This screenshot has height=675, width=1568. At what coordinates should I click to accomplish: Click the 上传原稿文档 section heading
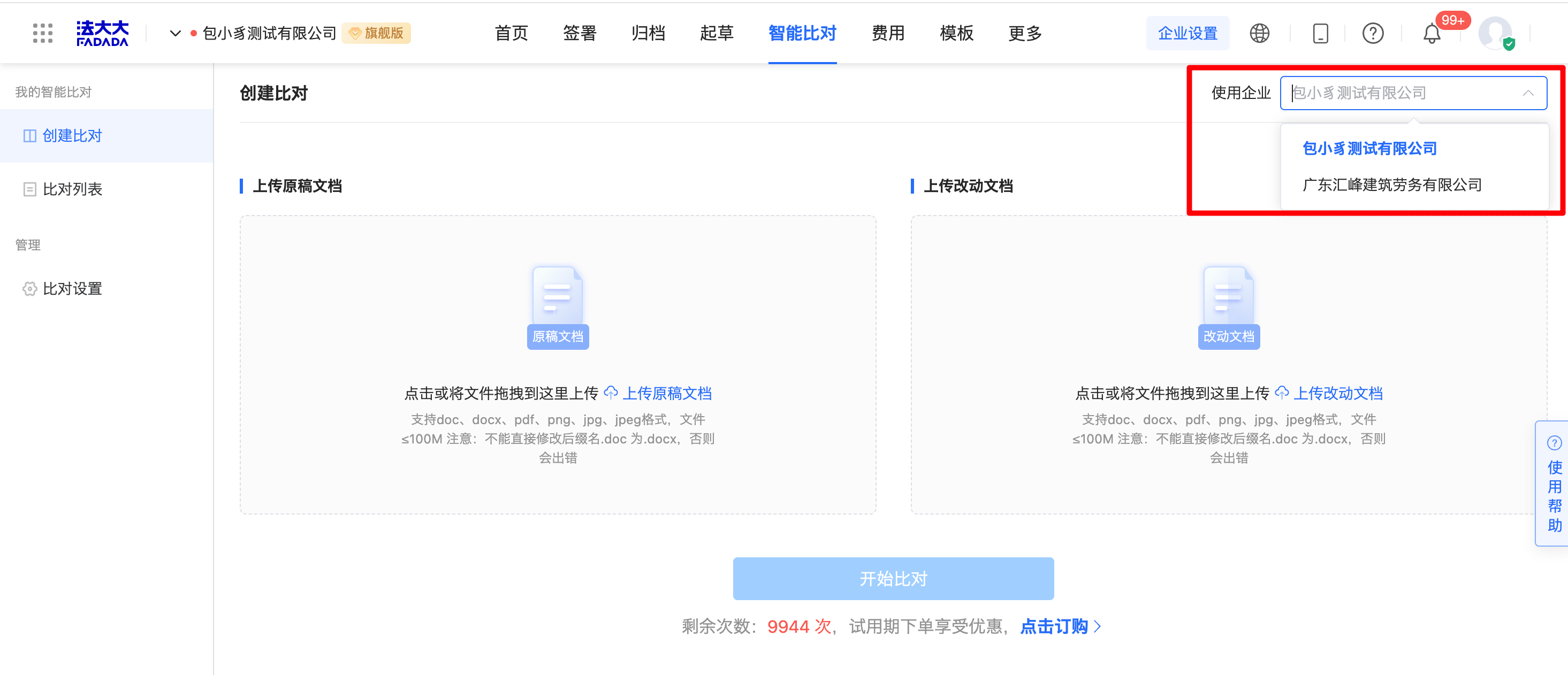[x=297, y=186]
